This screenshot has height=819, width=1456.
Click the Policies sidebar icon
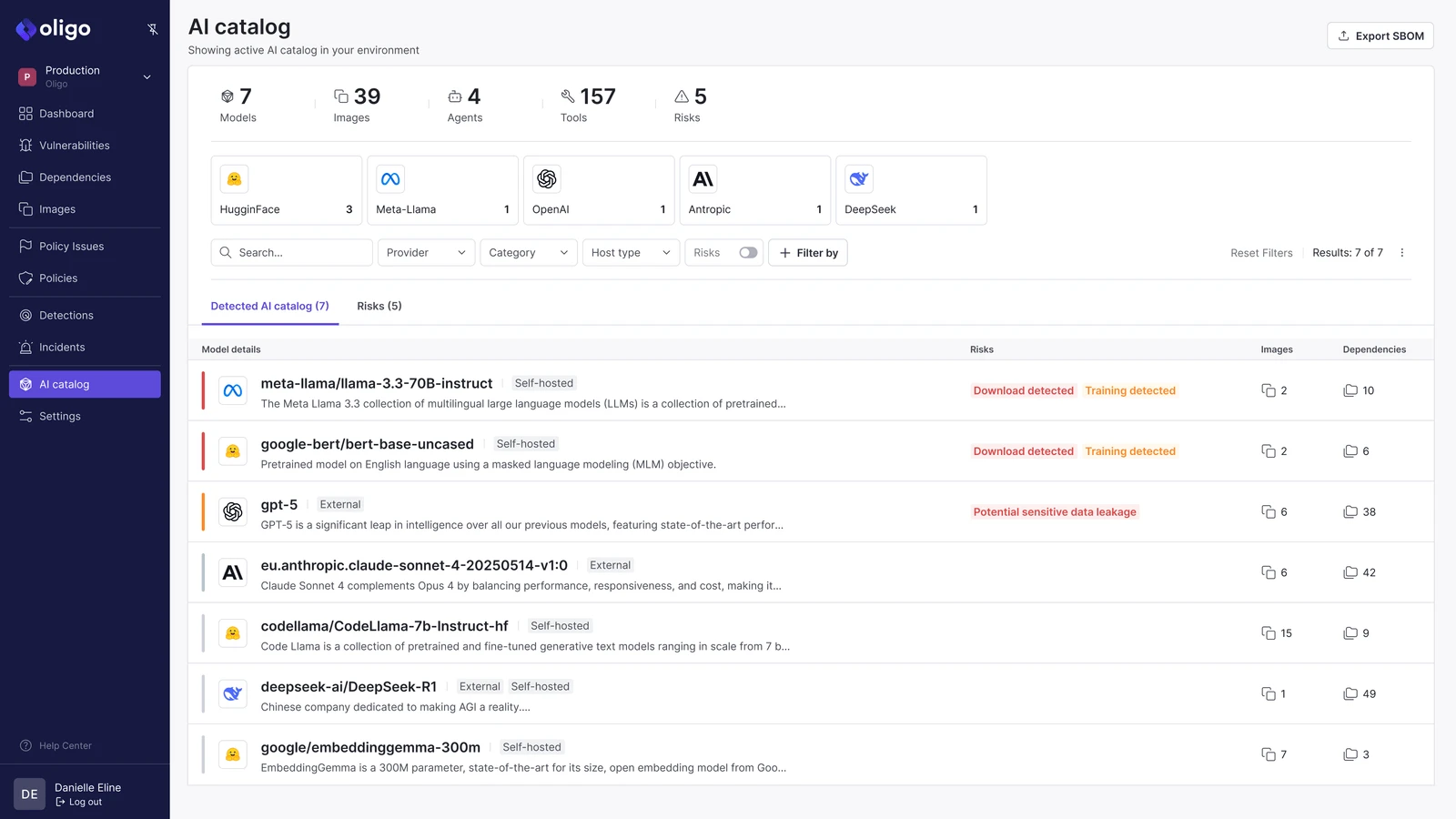point(25,278)
